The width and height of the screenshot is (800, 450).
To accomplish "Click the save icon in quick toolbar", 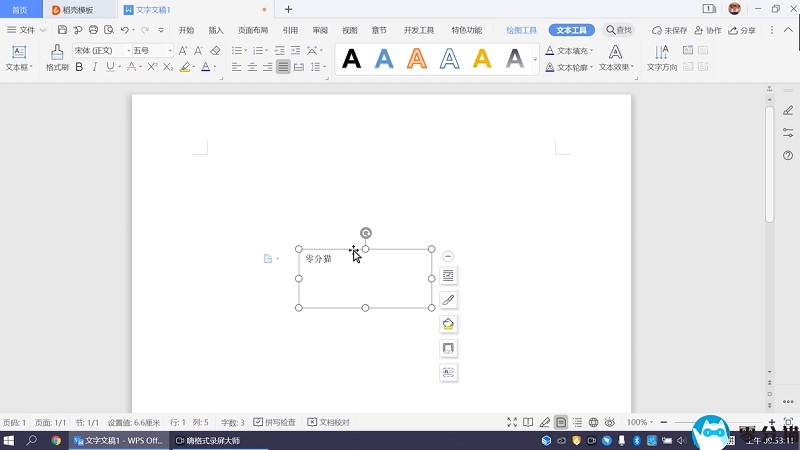I will 62,30.
